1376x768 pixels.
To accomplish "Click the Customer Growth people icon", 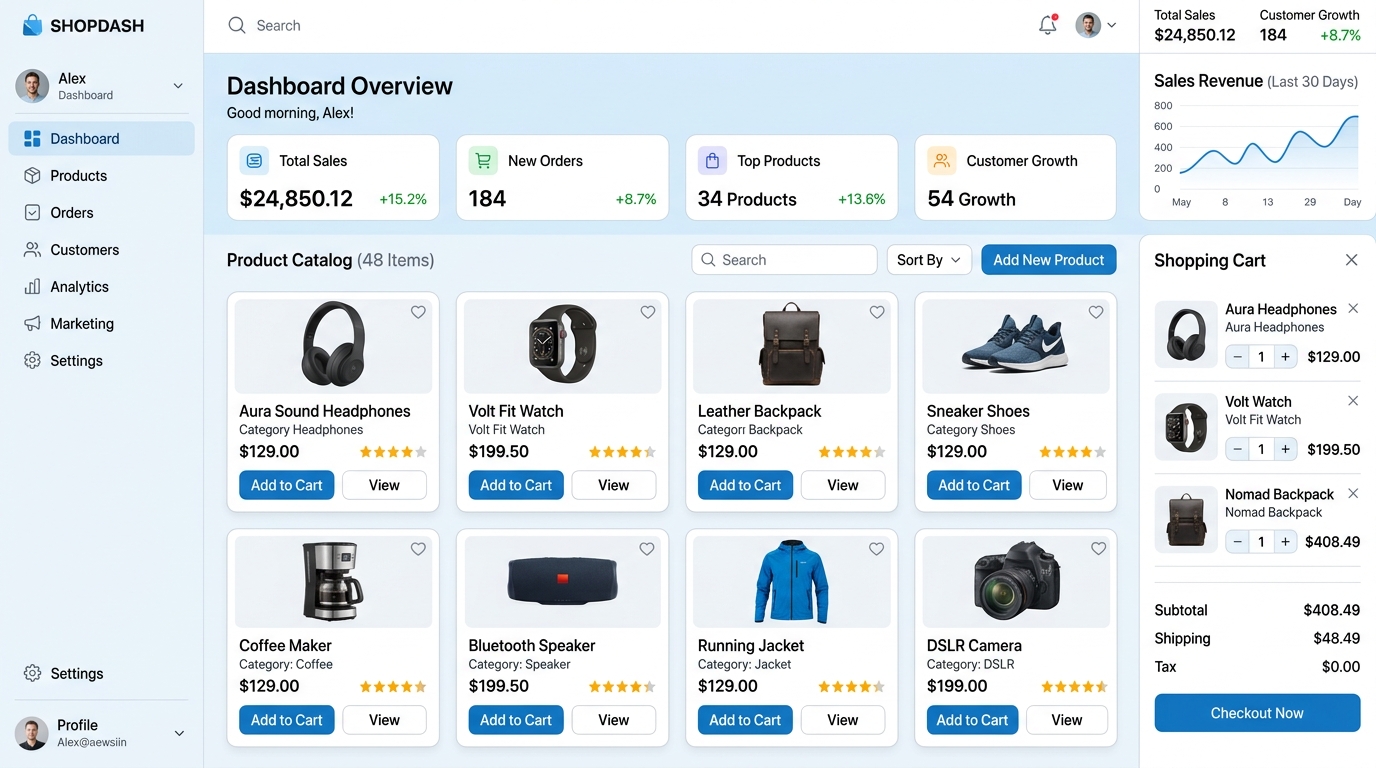I will 941,160.
